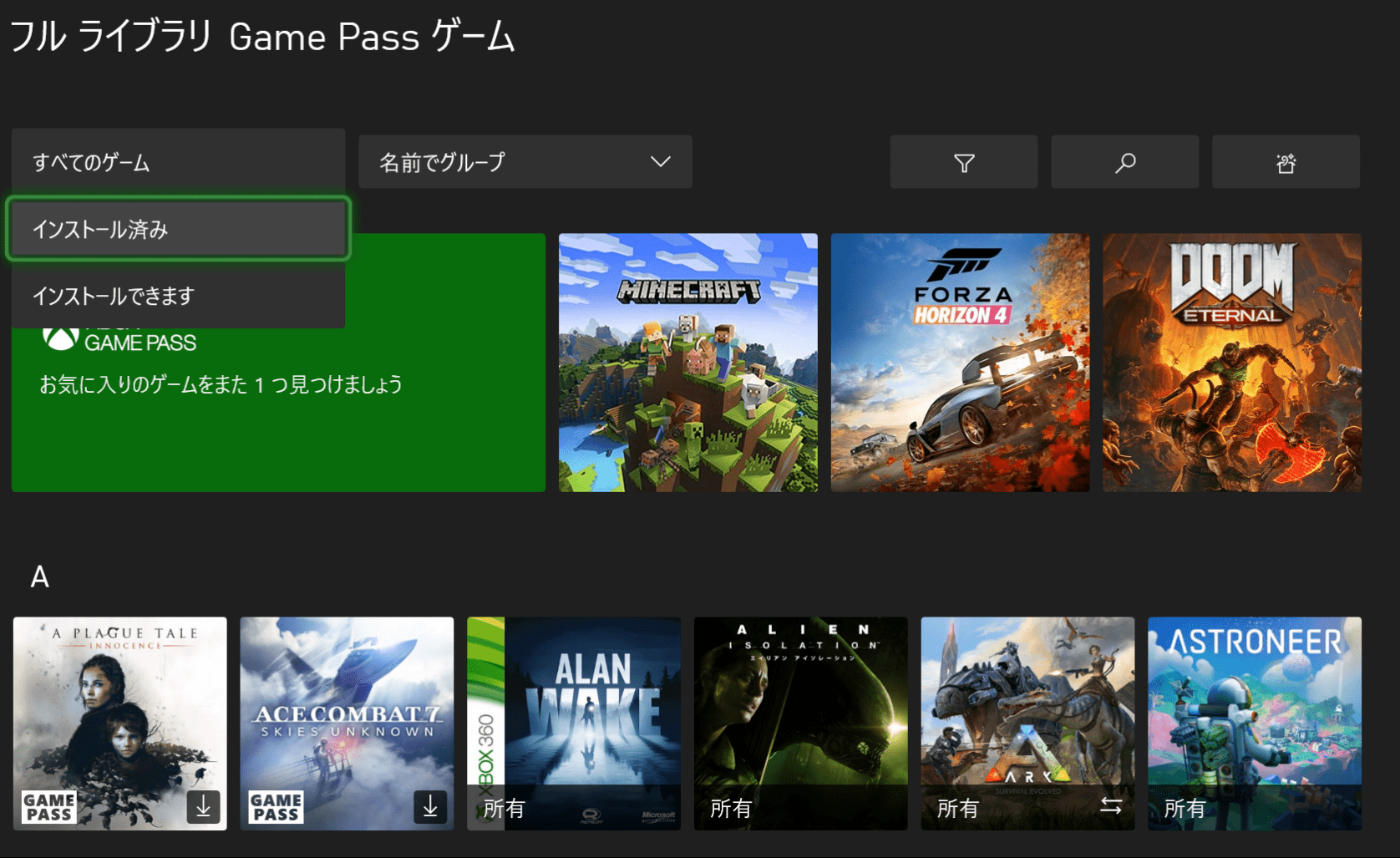Open the Alan Wake game tile
This screenshot has width=1400, height=858.
(x=574, y=723)
